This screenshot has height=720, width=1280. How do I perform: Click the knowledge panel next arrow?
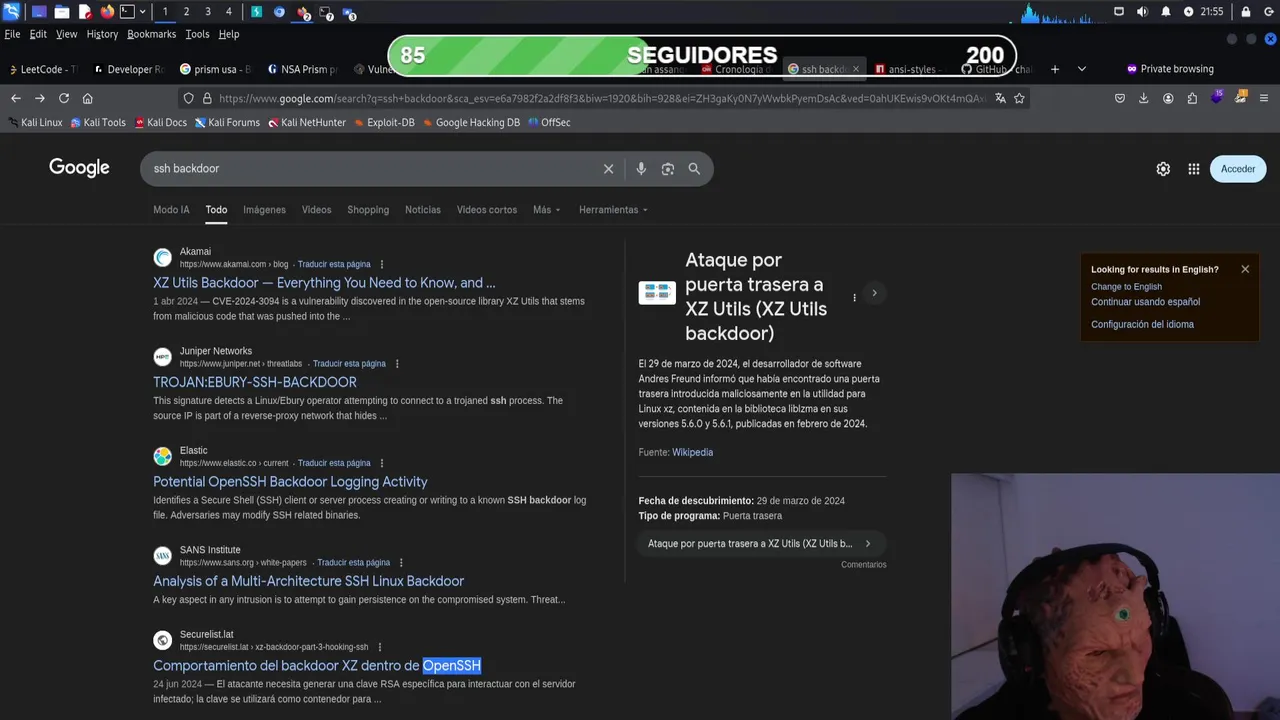874,293
